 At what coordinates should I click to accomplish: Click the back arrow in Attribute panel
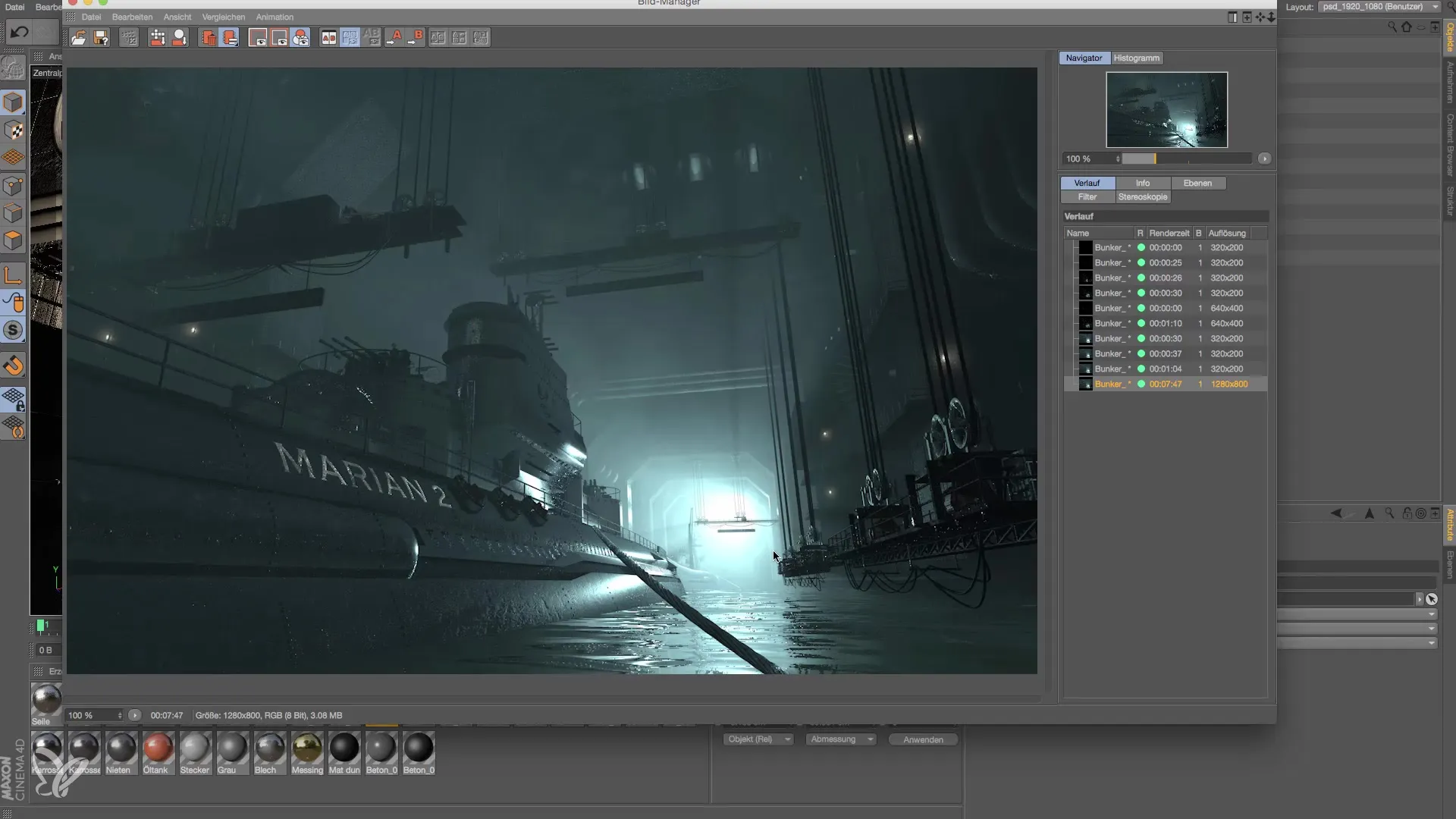coord(1336,513)
